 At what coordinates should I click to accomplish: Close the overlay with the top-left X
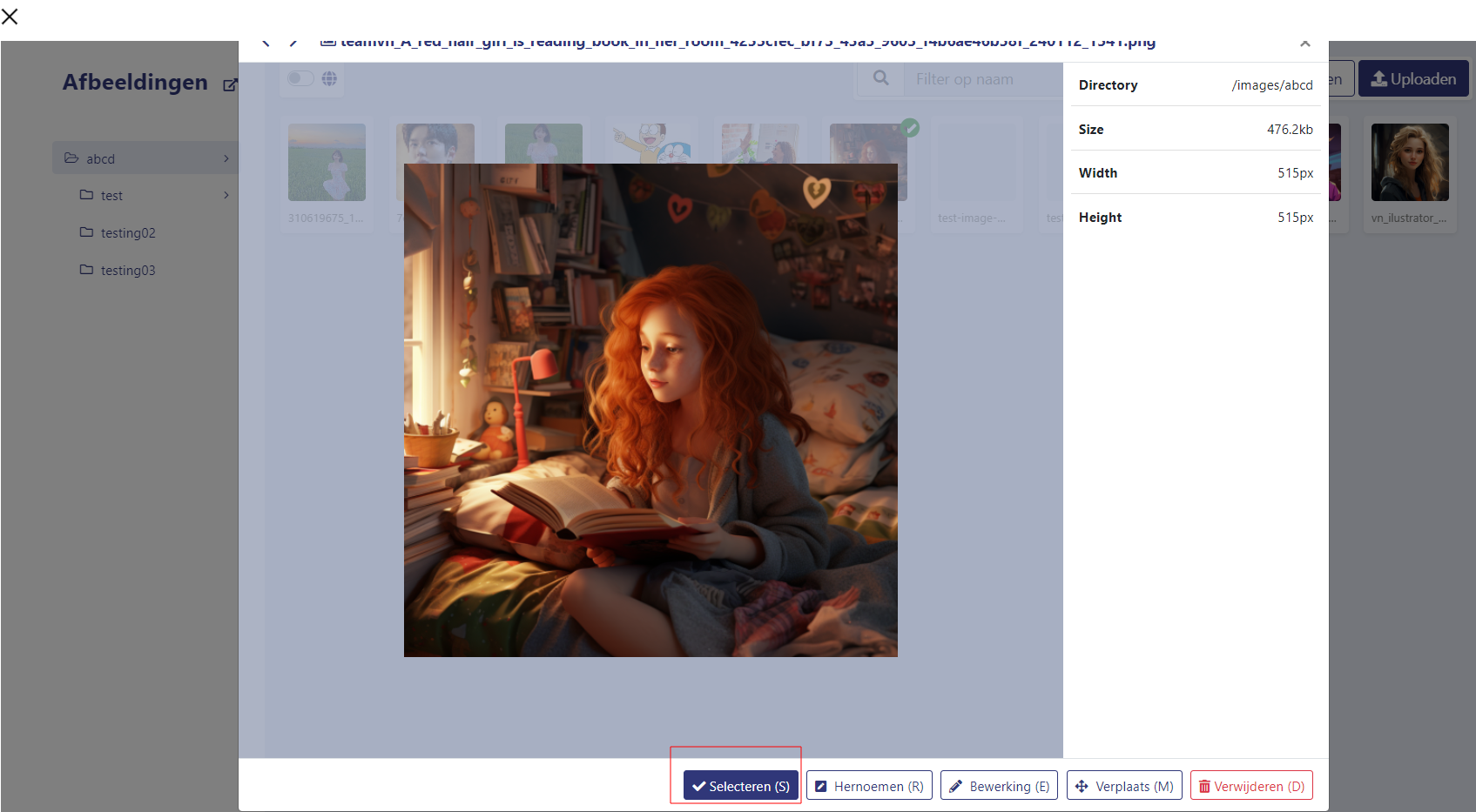(10, 16)
